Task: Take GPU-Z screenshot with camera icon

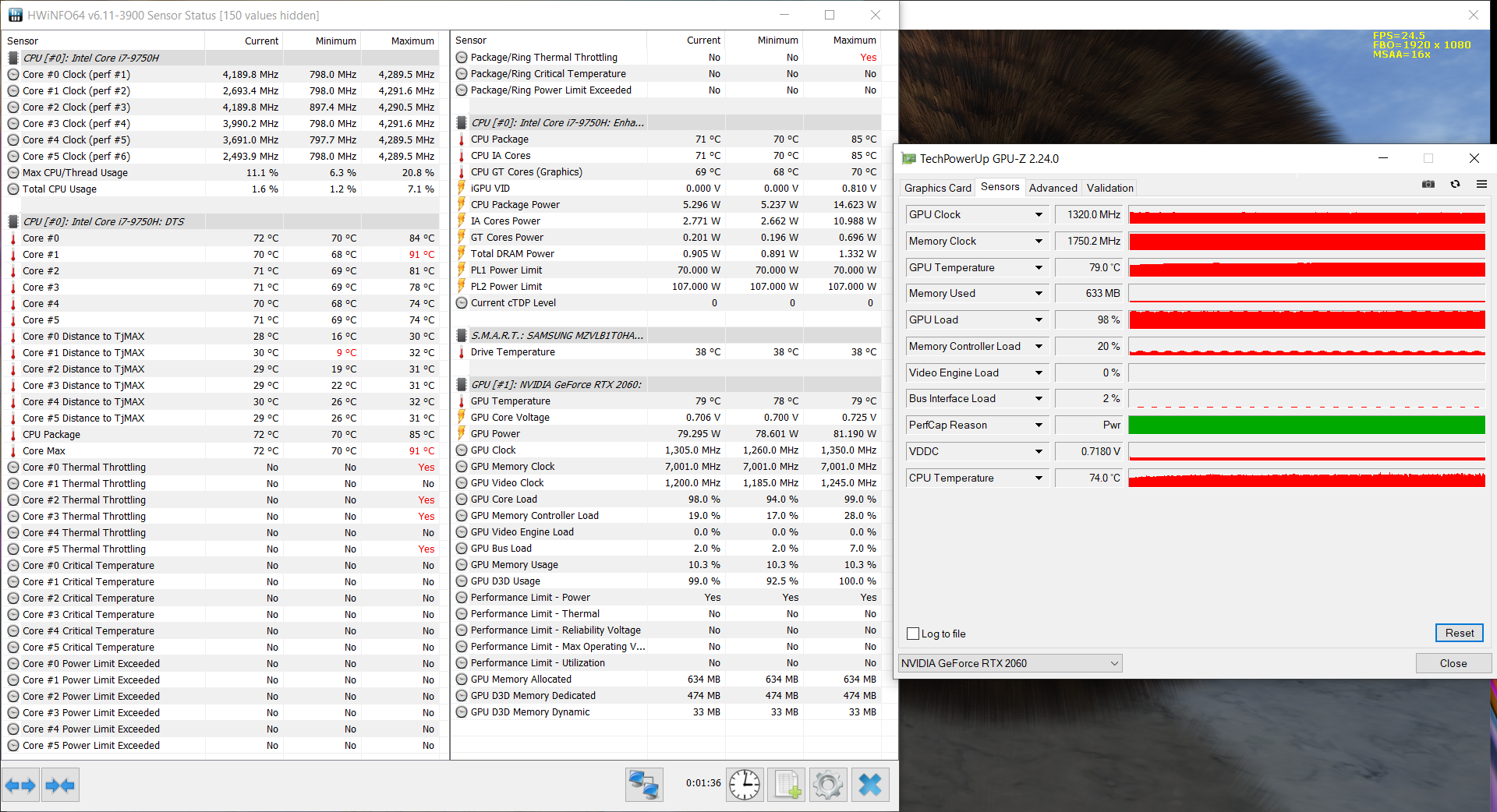Action: [1428, 185]
